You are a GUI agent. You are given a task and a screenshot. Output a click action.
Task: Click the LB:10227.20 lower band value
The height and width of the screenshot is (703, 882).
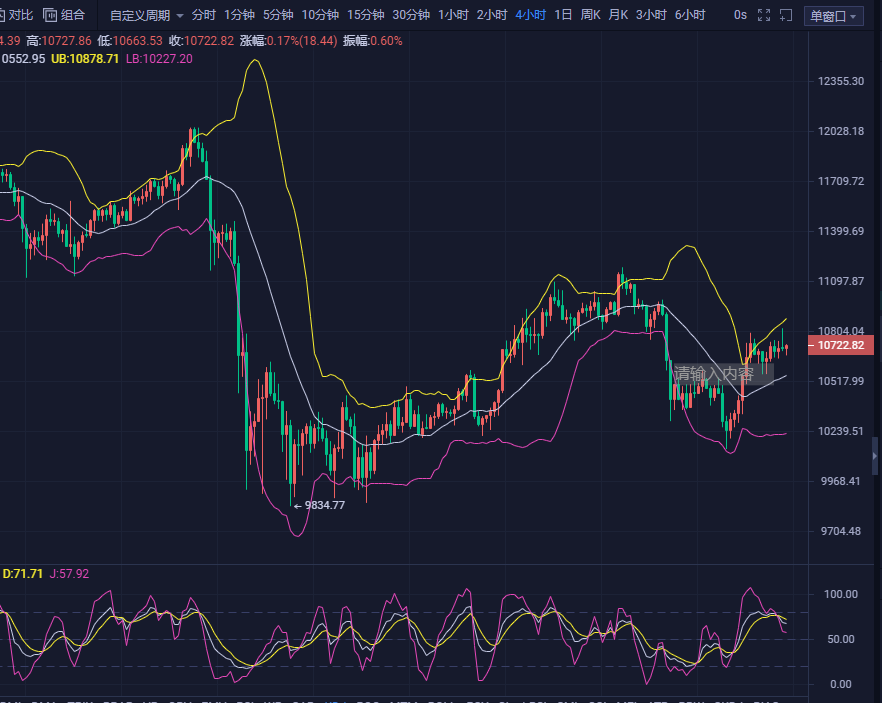(x=159, y=59)
